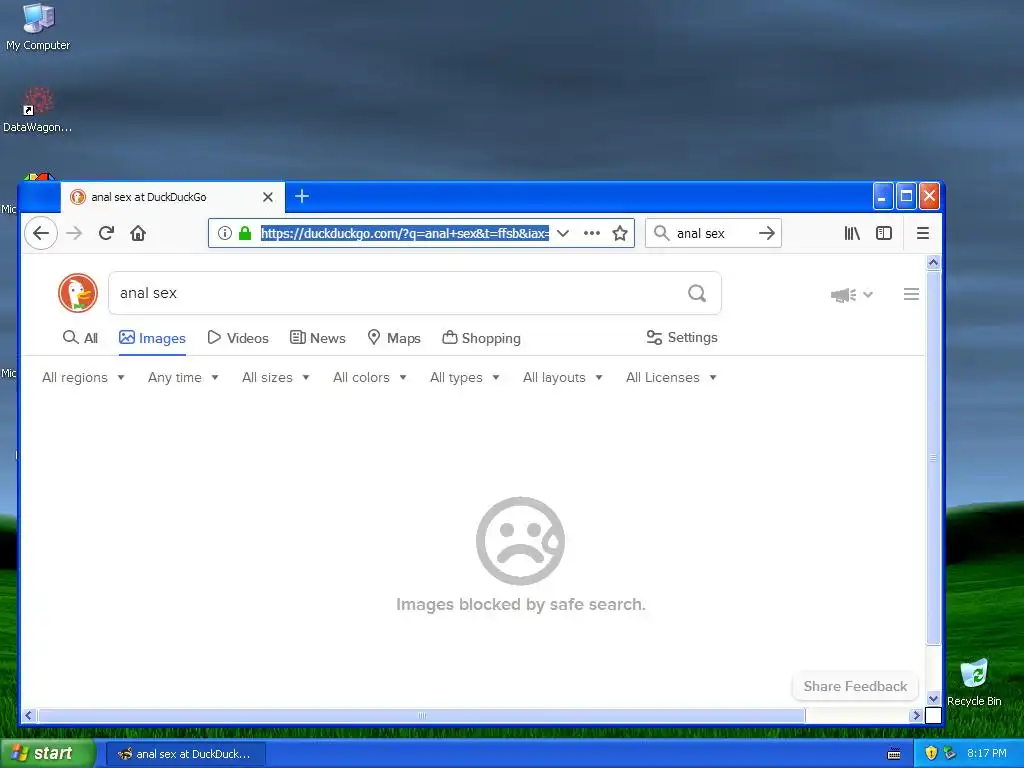Expand the All types filter
Image resolution: width=1024 pixels, height=768 pixels.
pos(464,377)
